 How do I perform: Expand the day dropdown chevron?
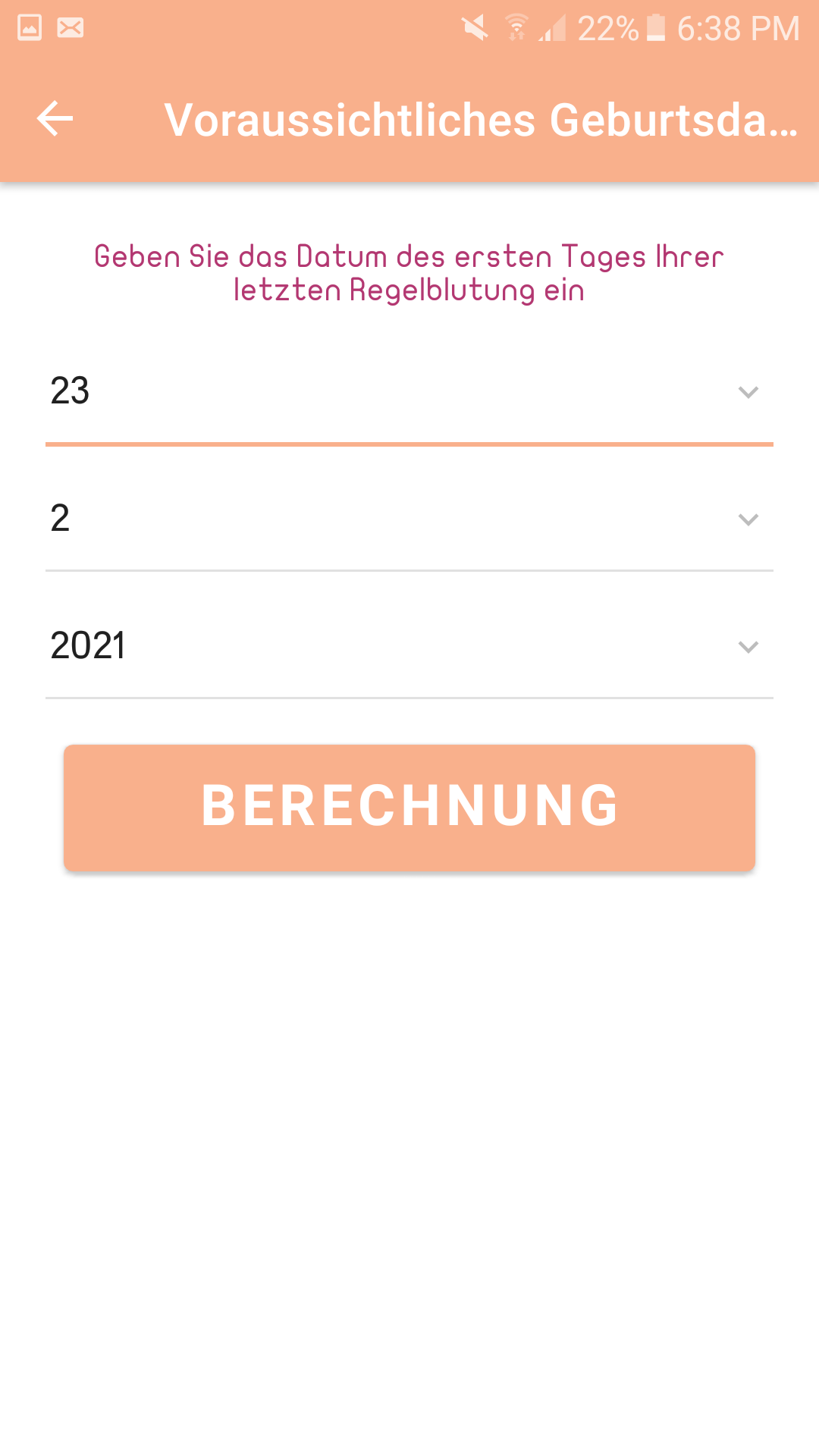click(x=748, y=392)
